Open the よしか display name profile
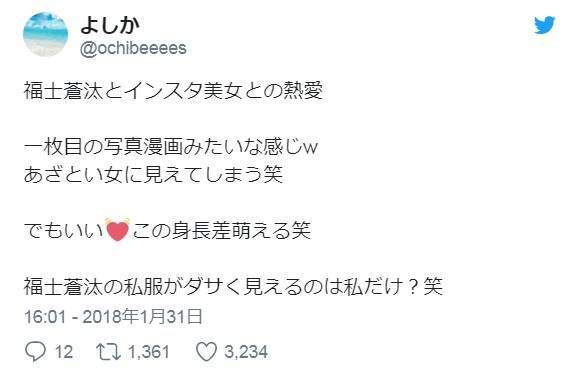The image size is (578, 378). pyautogui.click(x=110, y=25)
